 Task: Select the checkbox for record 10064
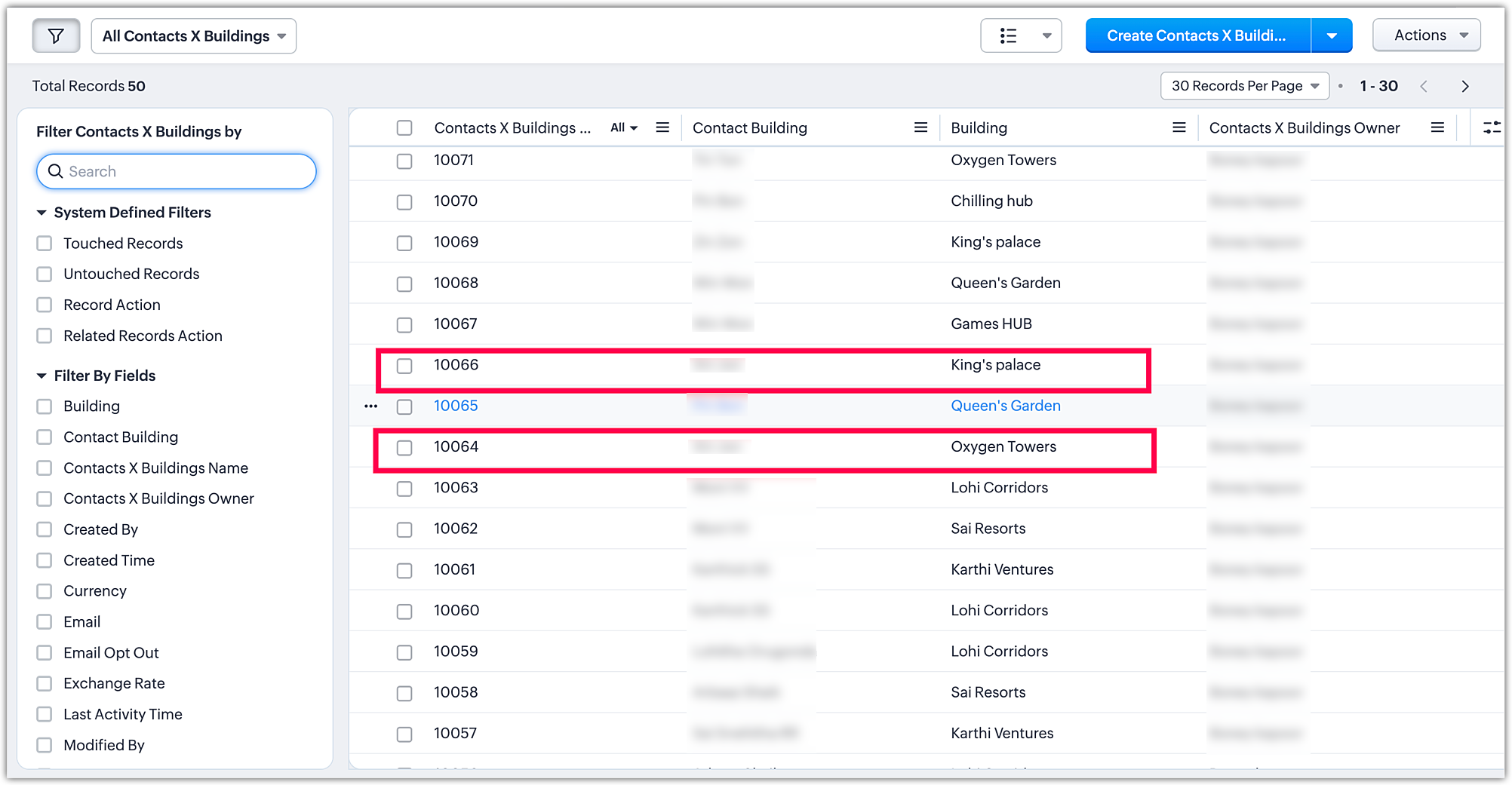404,447
